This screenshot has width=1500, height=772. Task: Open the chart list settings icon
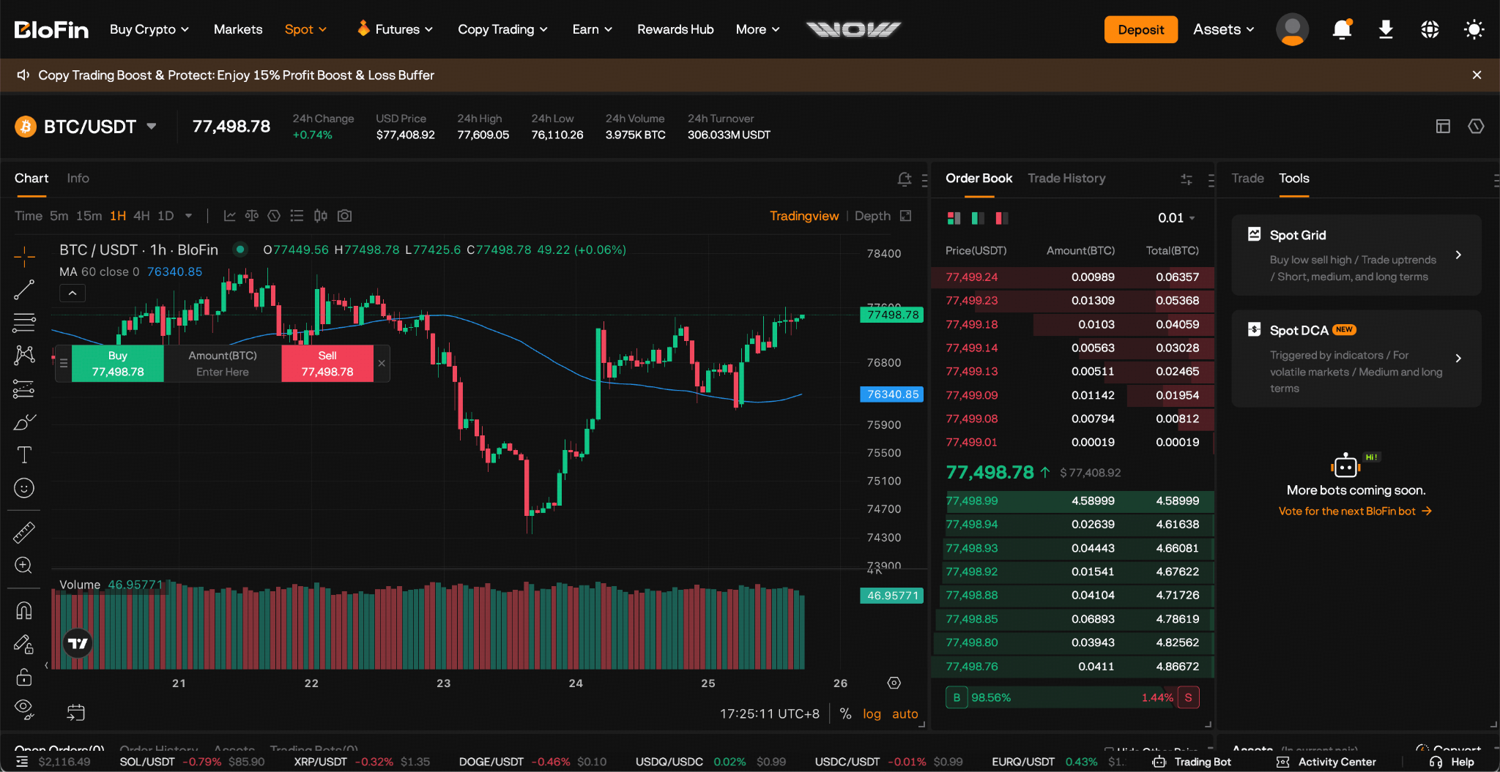297,216
